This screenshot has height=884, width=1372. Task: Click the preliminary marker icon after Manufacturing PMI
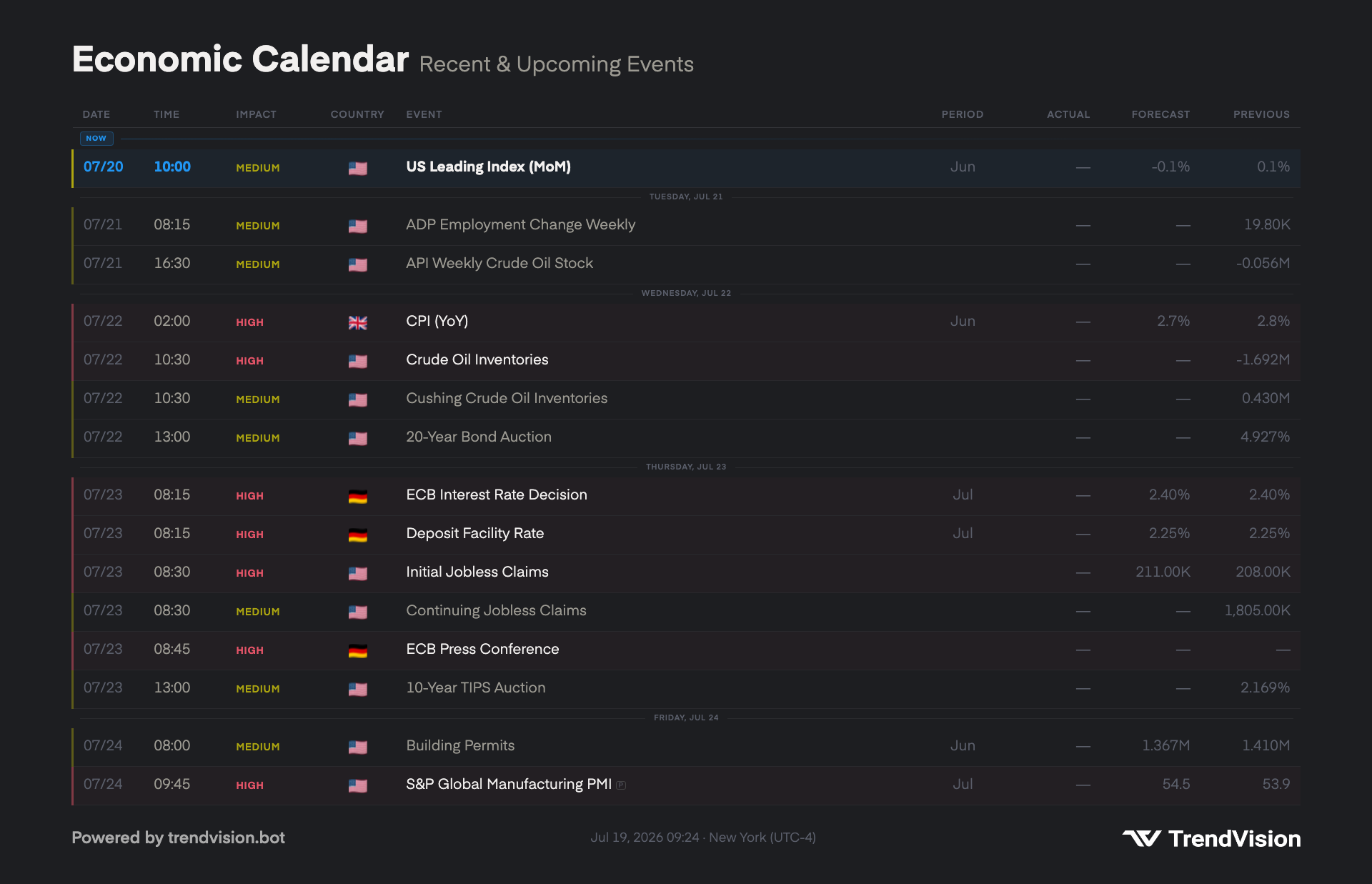tap(621, 785)
